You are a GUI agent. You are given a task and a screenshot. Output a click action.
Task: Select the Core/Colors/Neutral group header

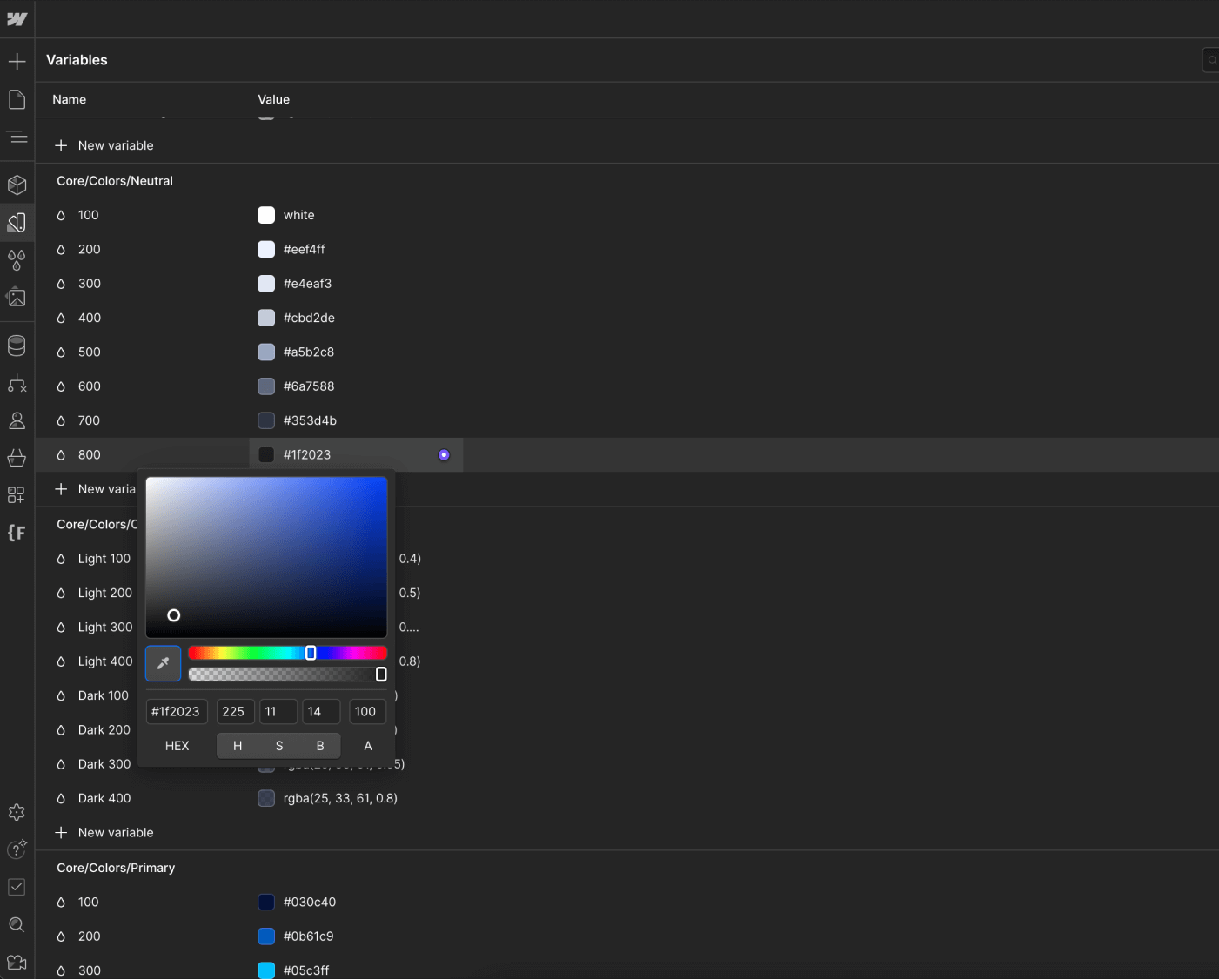tap(115, 181)
